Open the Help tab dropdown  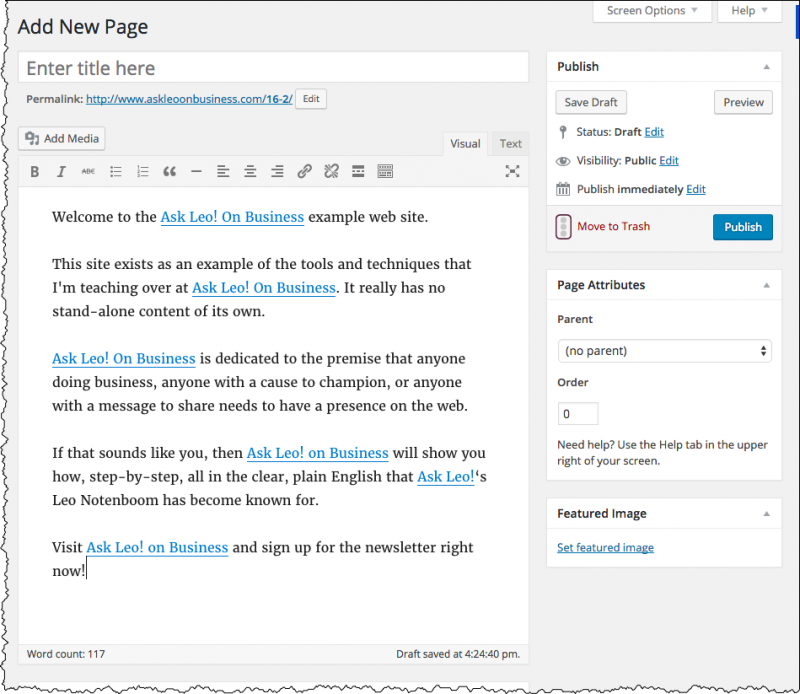click(749, 11)
